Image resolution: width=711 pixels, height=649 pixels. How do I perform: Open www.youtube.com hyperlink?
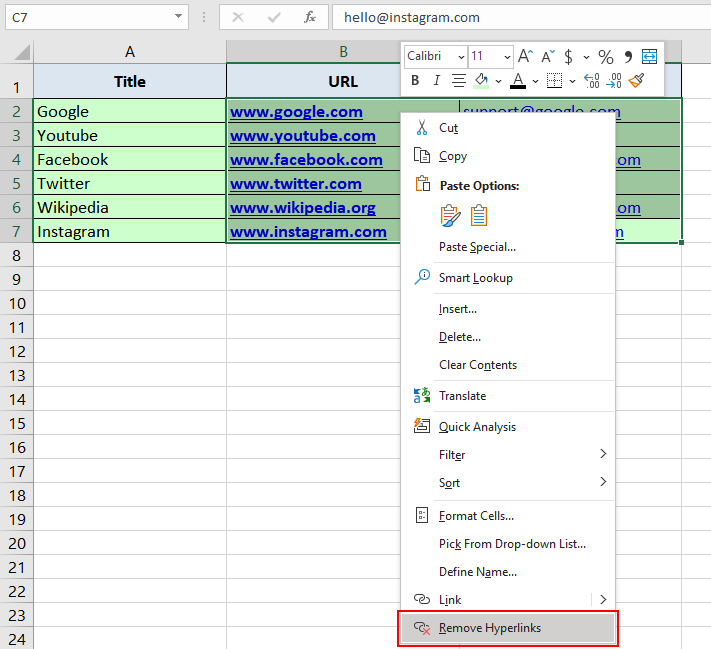click(302, 136)
